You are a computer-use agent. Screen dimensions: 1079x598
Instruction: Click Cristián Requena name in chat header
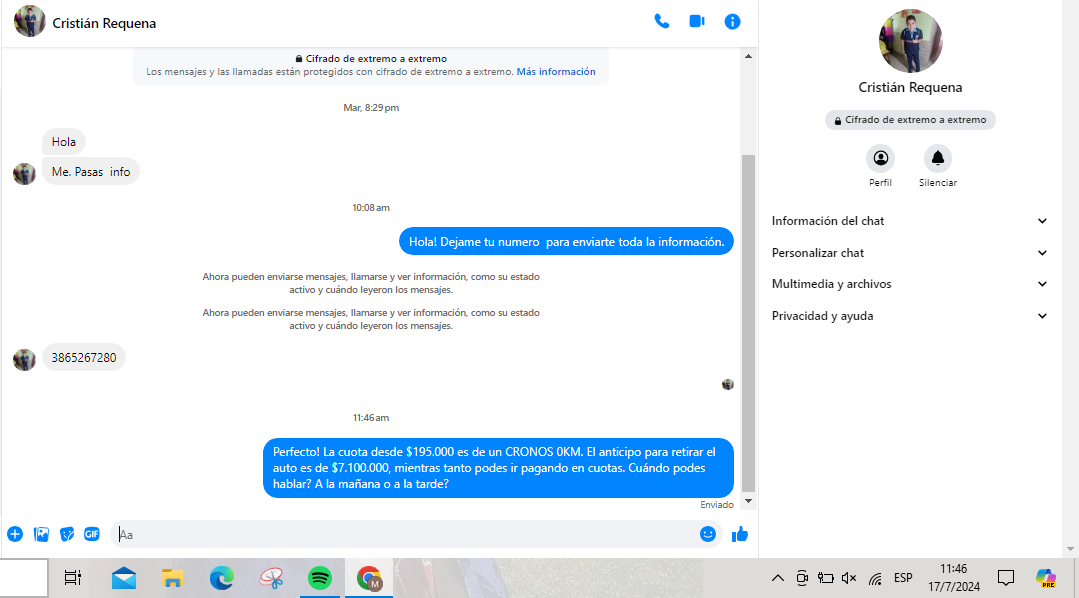(x=104, y=23)
